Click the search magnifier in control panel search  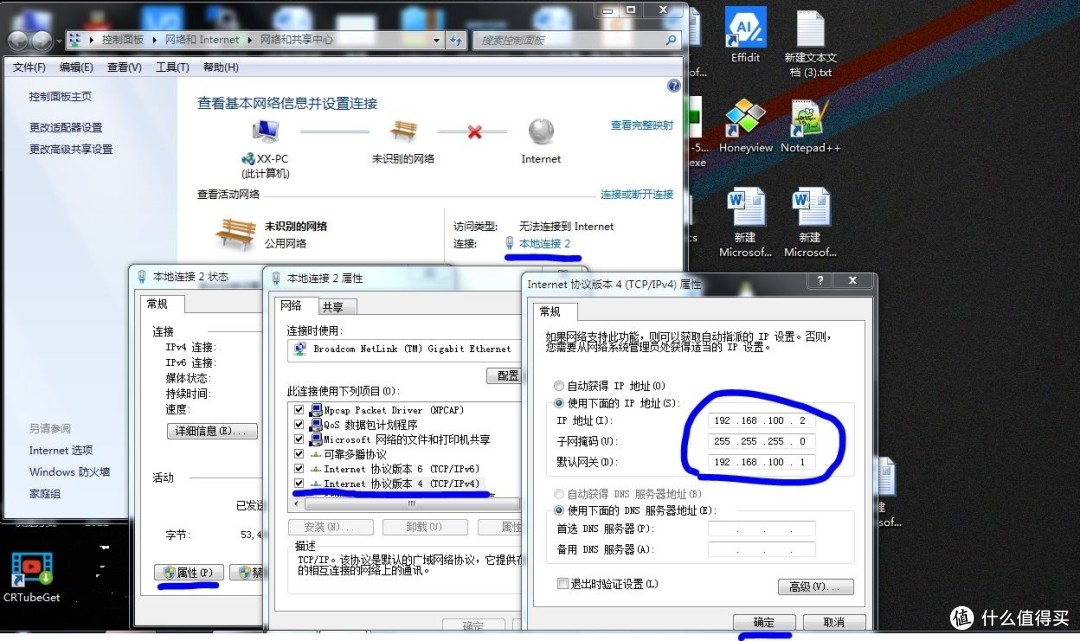coord(670,40)
